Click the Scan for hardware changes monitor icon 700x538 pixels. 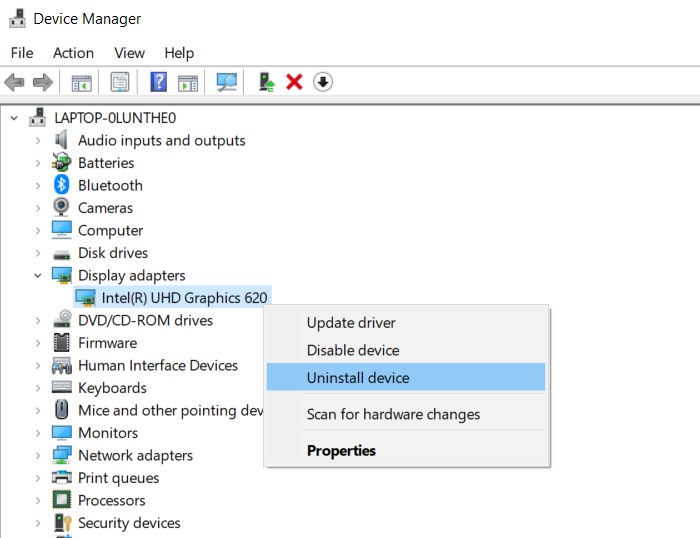[x=227, y=82]
